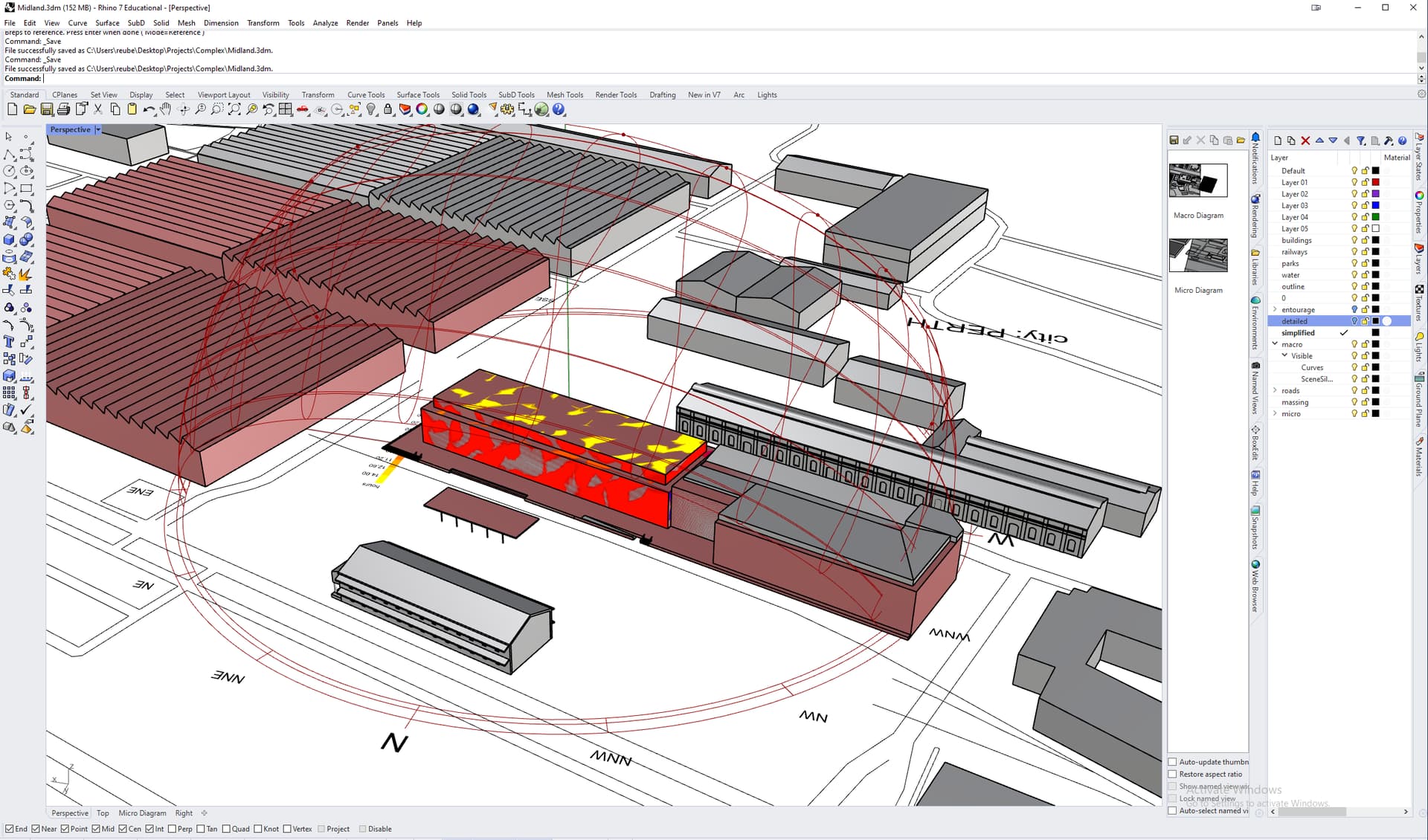Switch to the Micro Diagram viewport tab
Screen dimensions: 1428x840
142,813
